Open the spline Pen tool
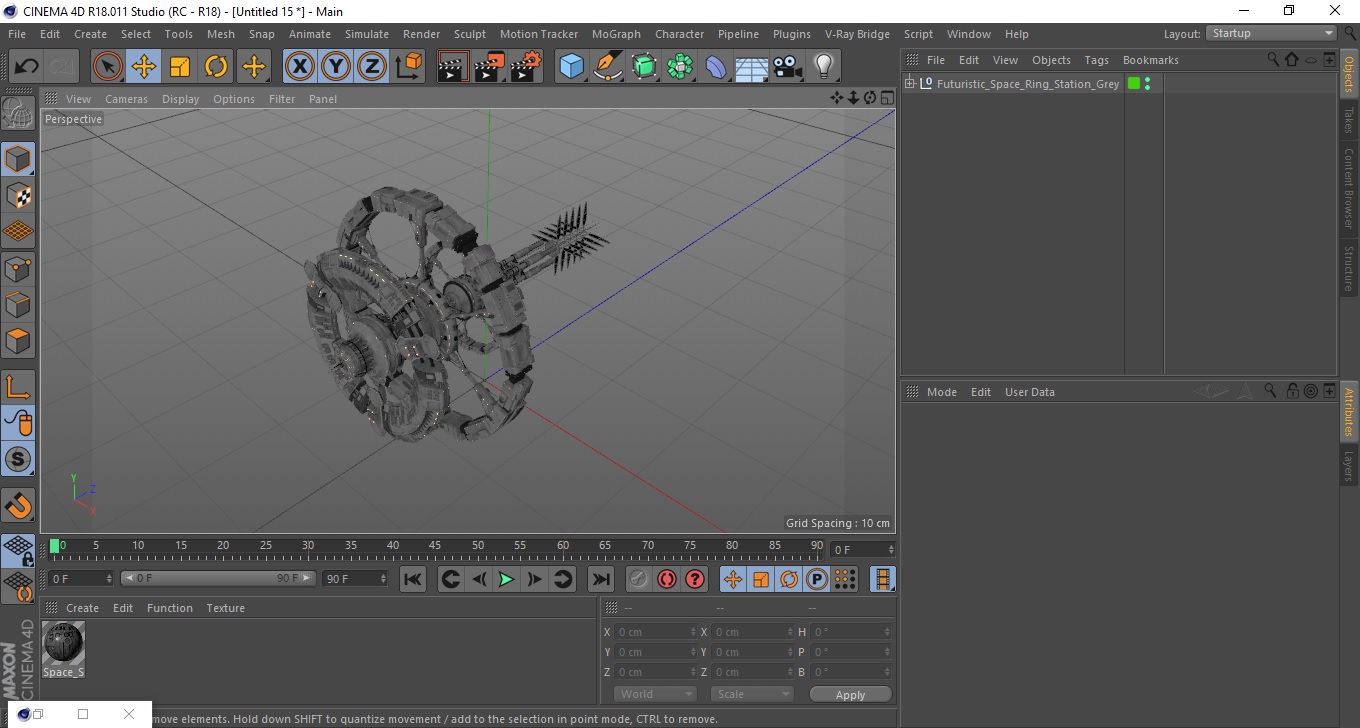The height and width of the screenshot is (728, 1360). coord(608,67)
